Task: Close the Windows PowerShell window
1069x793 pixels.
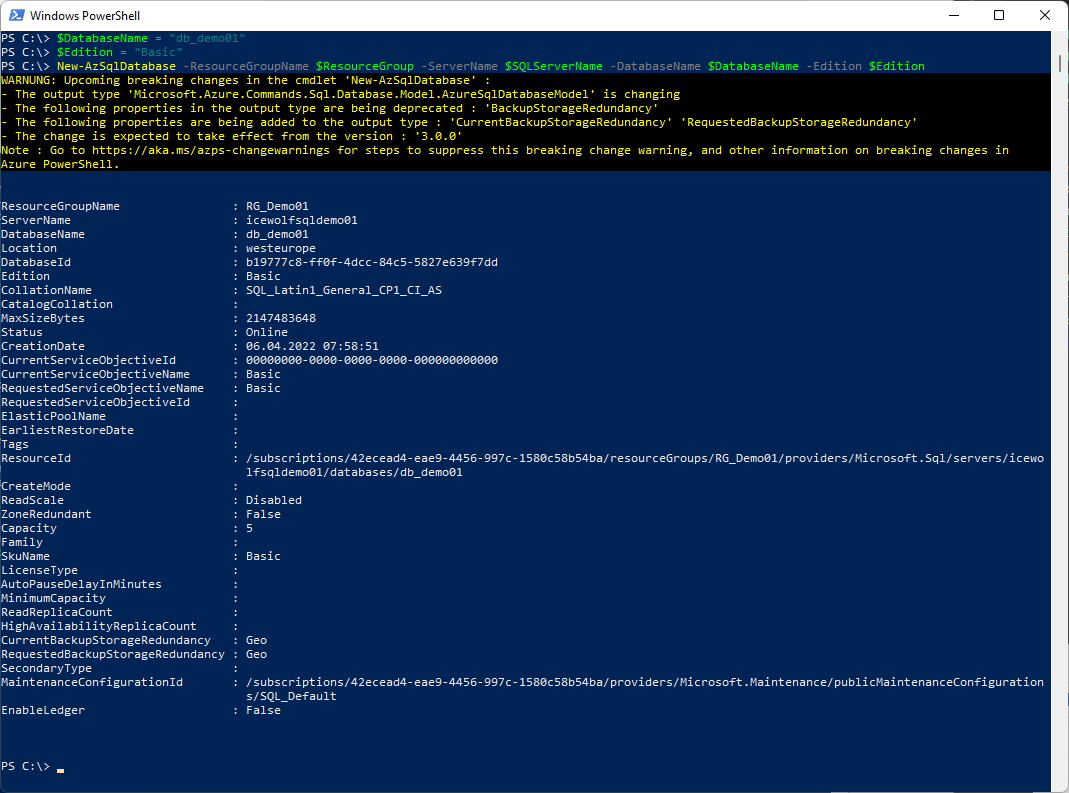Action: tap(1044, 15)
